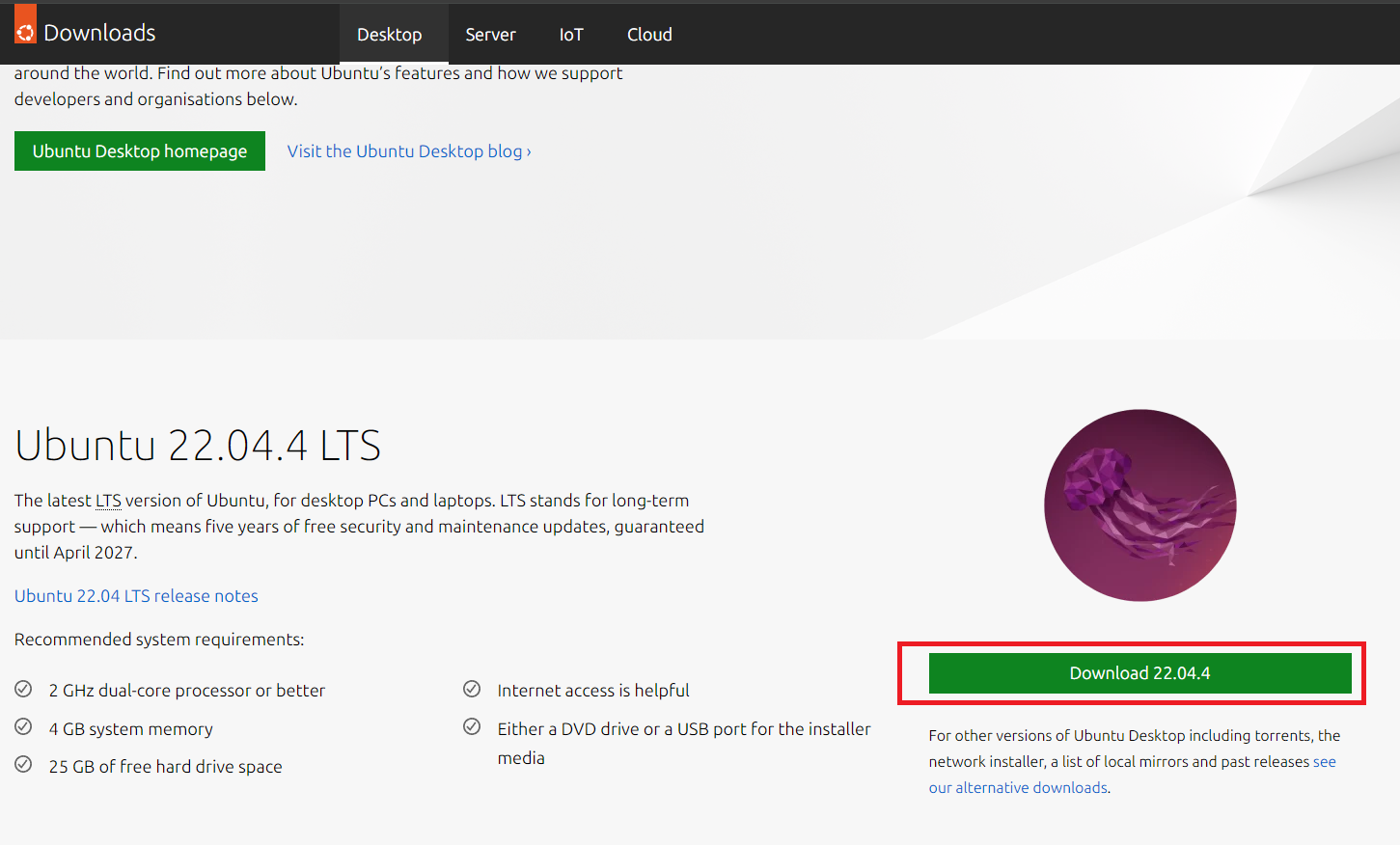Click the 'Internet access is helpful' text
Image resolution: width=1400 pixels, height=845 pixels.
pos(593,691)
